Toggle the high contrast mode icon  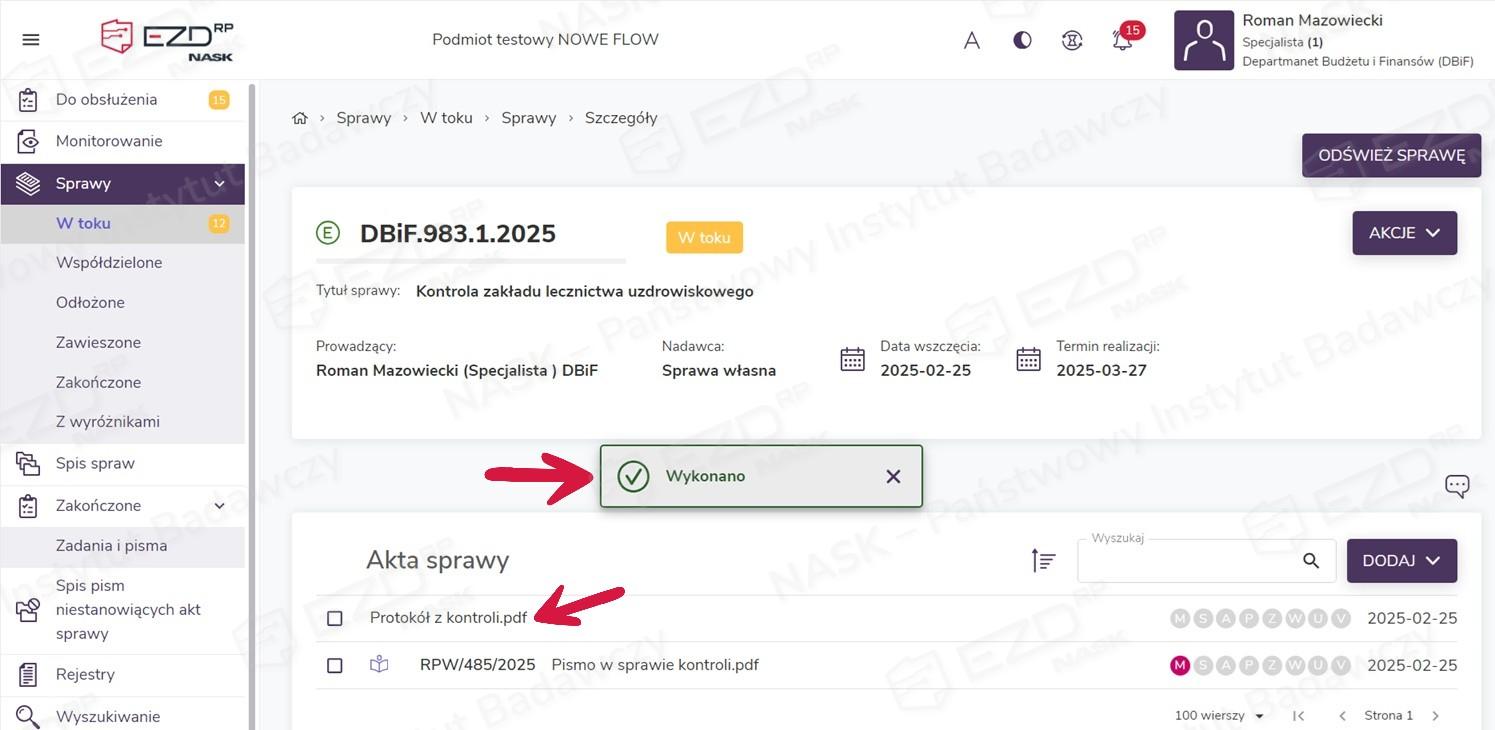tap(1022, 41)
